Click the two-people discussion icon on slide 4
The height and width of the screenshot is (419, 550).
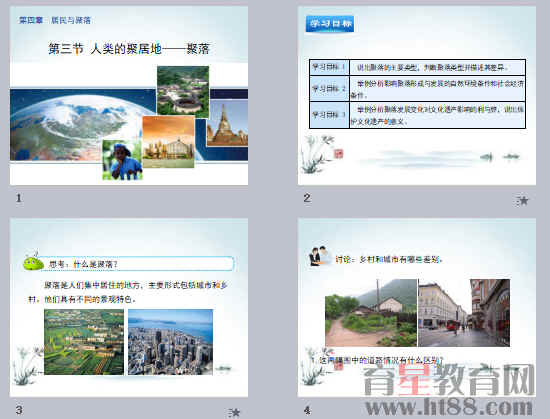coord(320,256)
